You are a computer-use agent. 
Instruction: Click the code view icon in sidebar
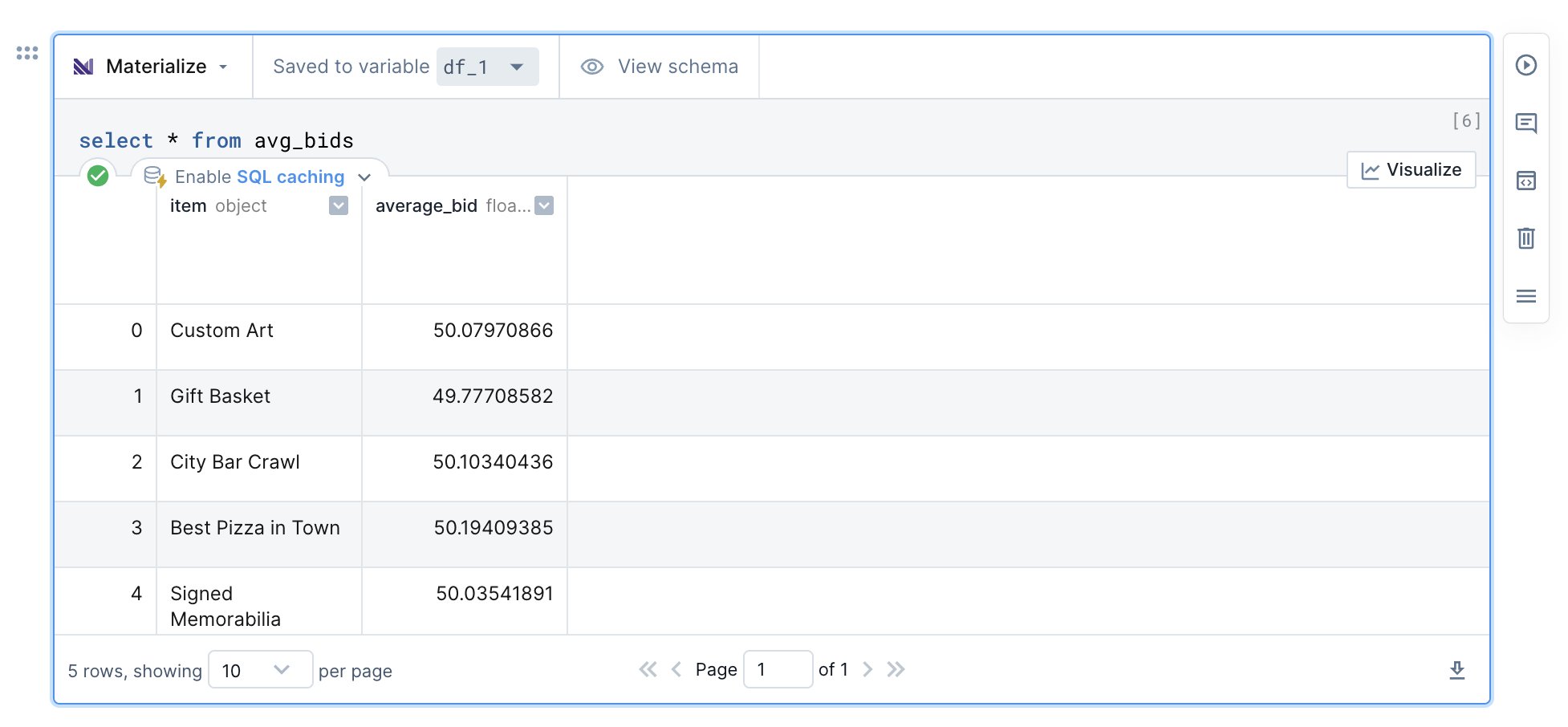point(1525,181)
